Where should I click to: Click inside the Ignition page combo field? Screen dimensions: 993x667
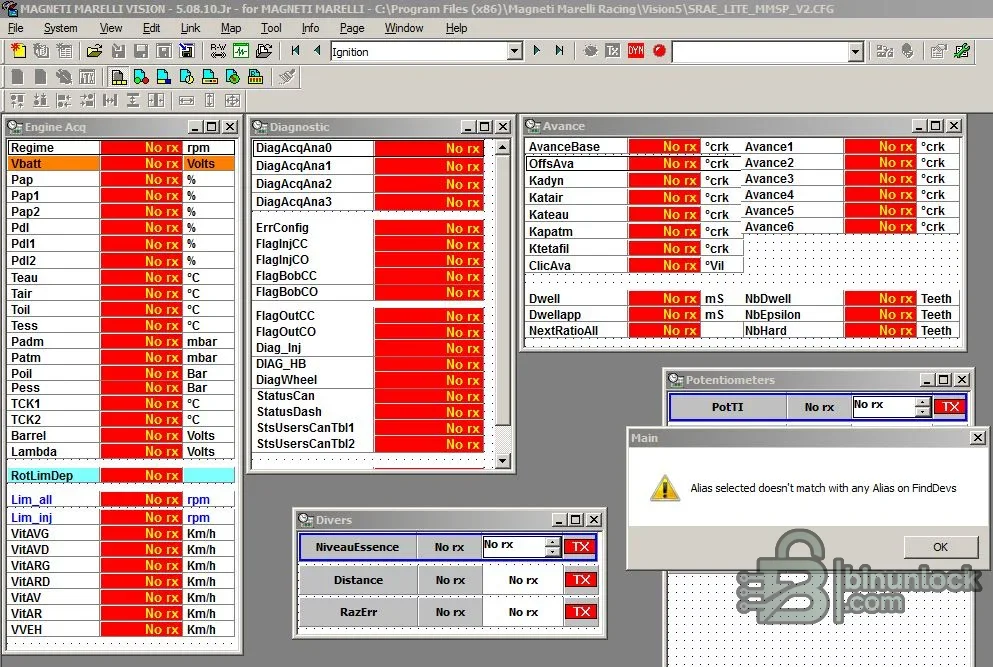point(419,51)
